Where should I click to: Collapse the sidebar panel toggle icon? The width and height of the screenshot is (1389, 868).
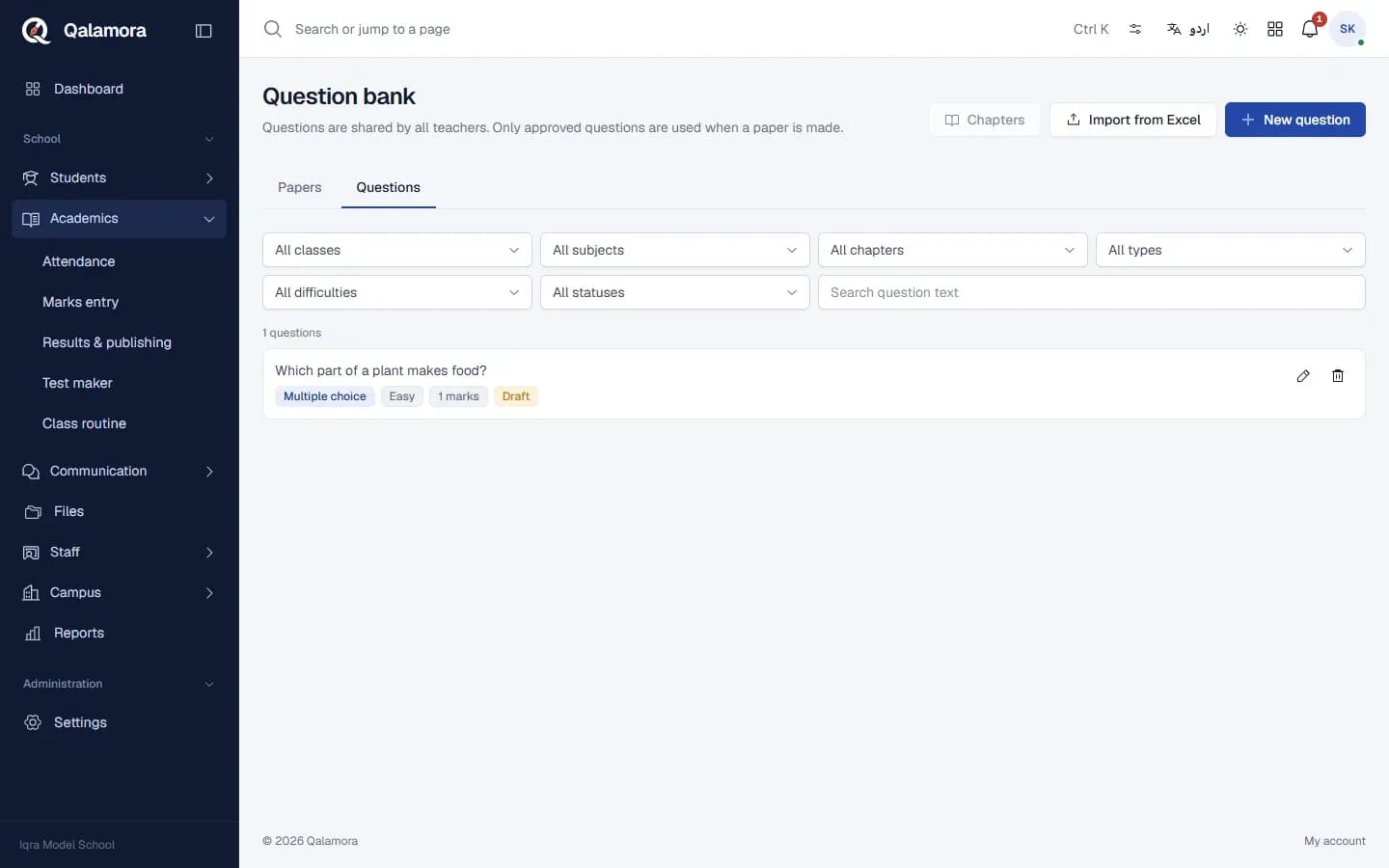point(204,30)
